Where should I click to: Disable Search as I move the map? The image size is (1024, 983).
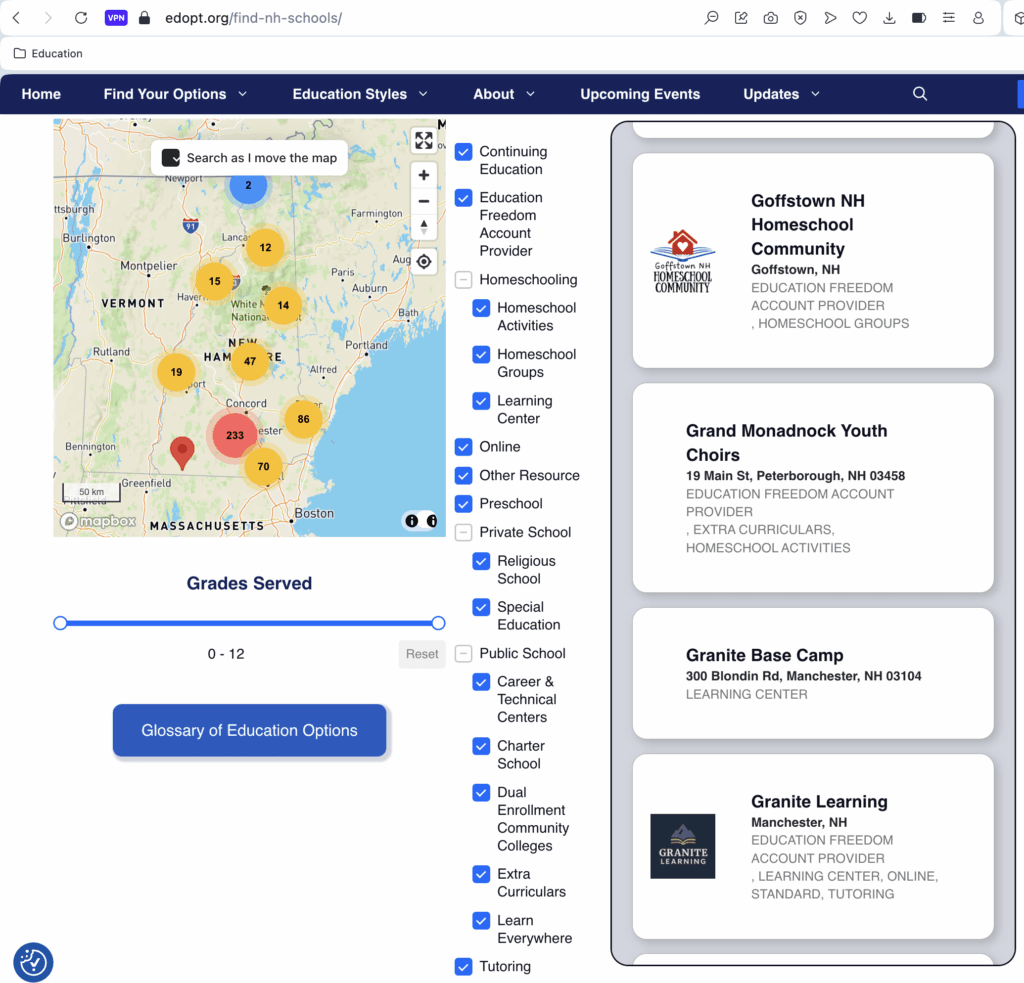pyautogui.click(x=171, y=158)
